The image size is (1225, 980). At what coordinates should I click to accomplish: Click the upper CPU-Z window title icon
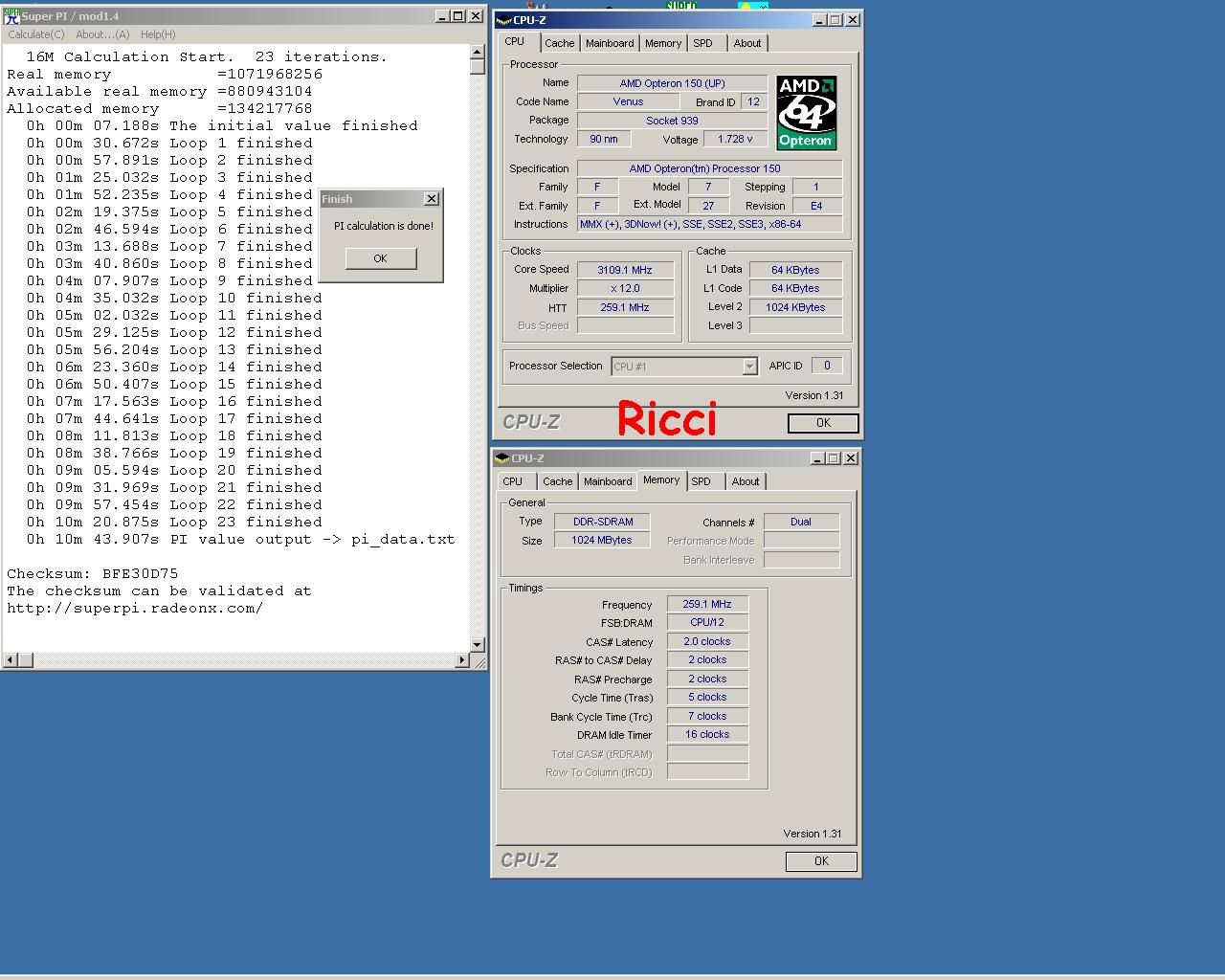click(504, 20)
